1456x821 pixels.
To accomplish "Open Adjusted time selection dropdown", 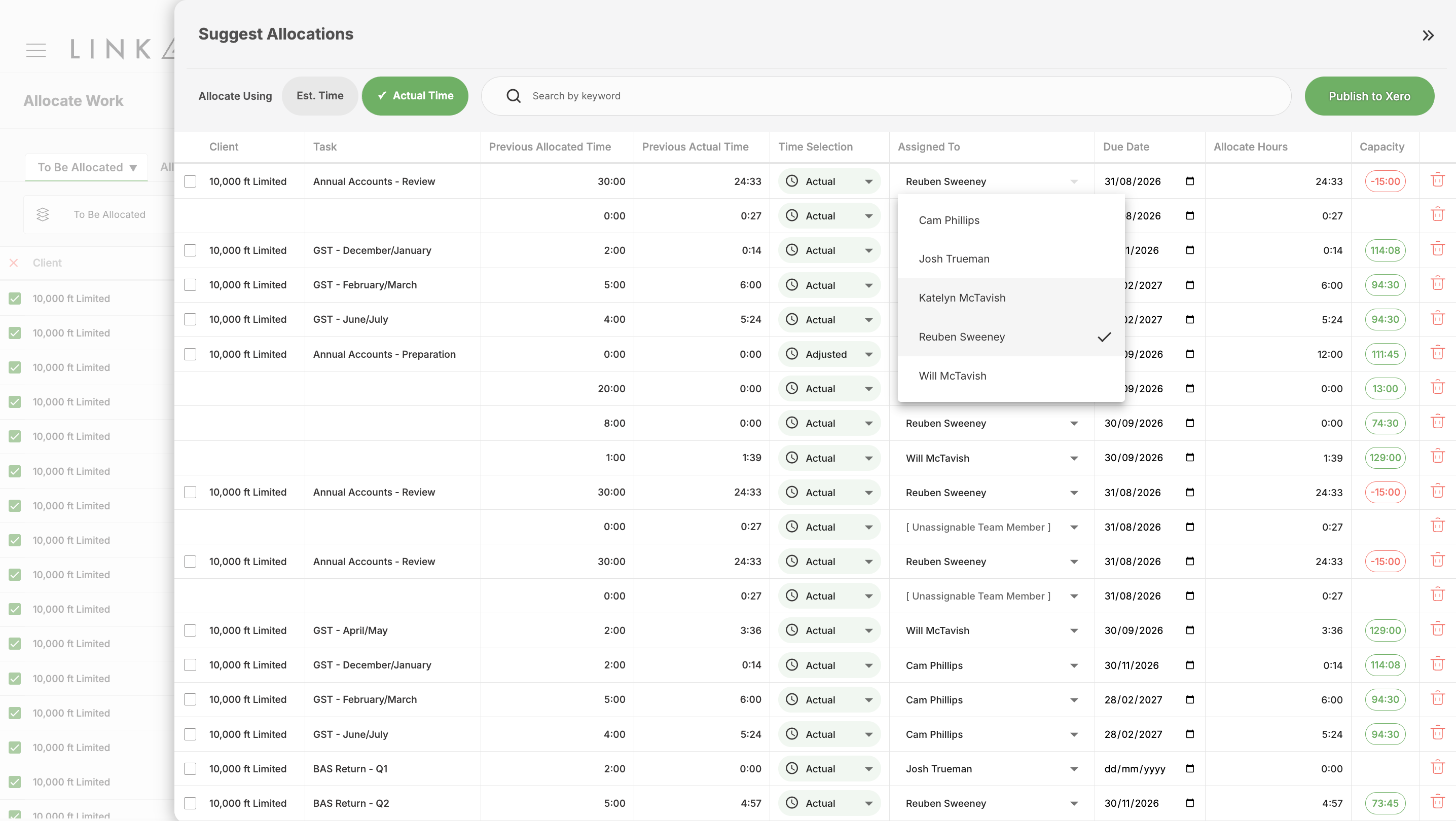I will 829,354.
